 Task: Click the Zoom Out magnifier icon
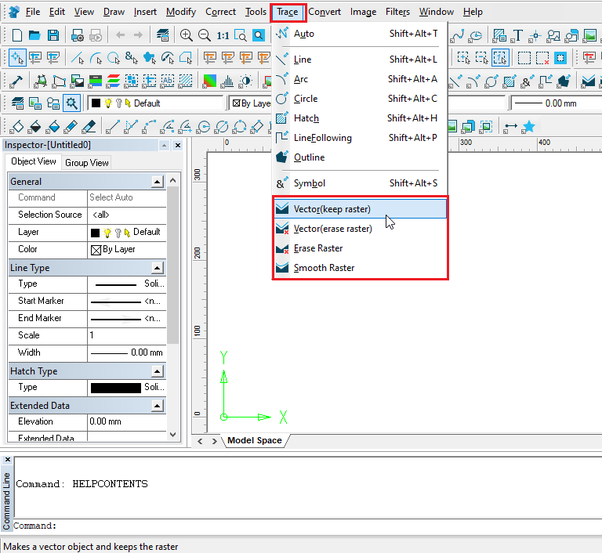click(204, 35)
